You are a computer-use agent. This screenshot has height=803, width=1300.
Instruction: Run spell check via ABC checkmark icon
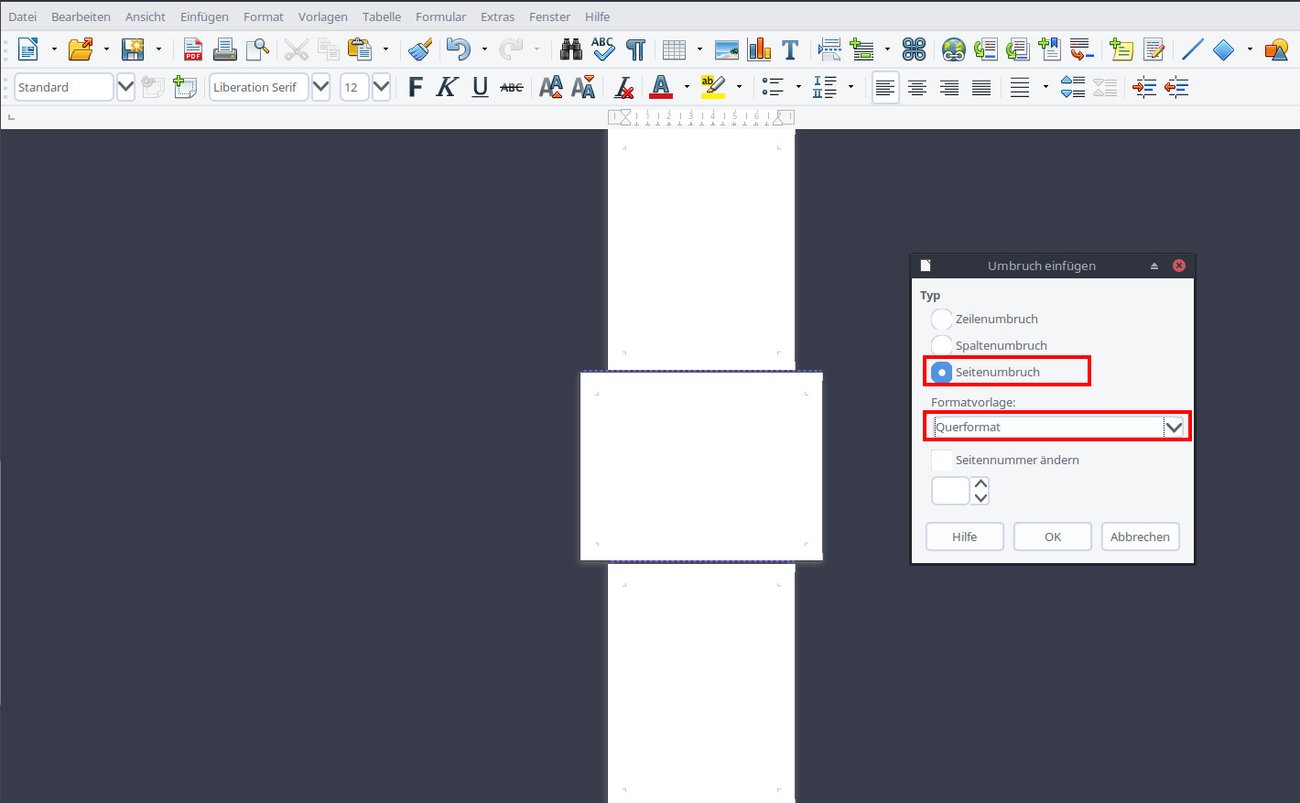(602, 48)
